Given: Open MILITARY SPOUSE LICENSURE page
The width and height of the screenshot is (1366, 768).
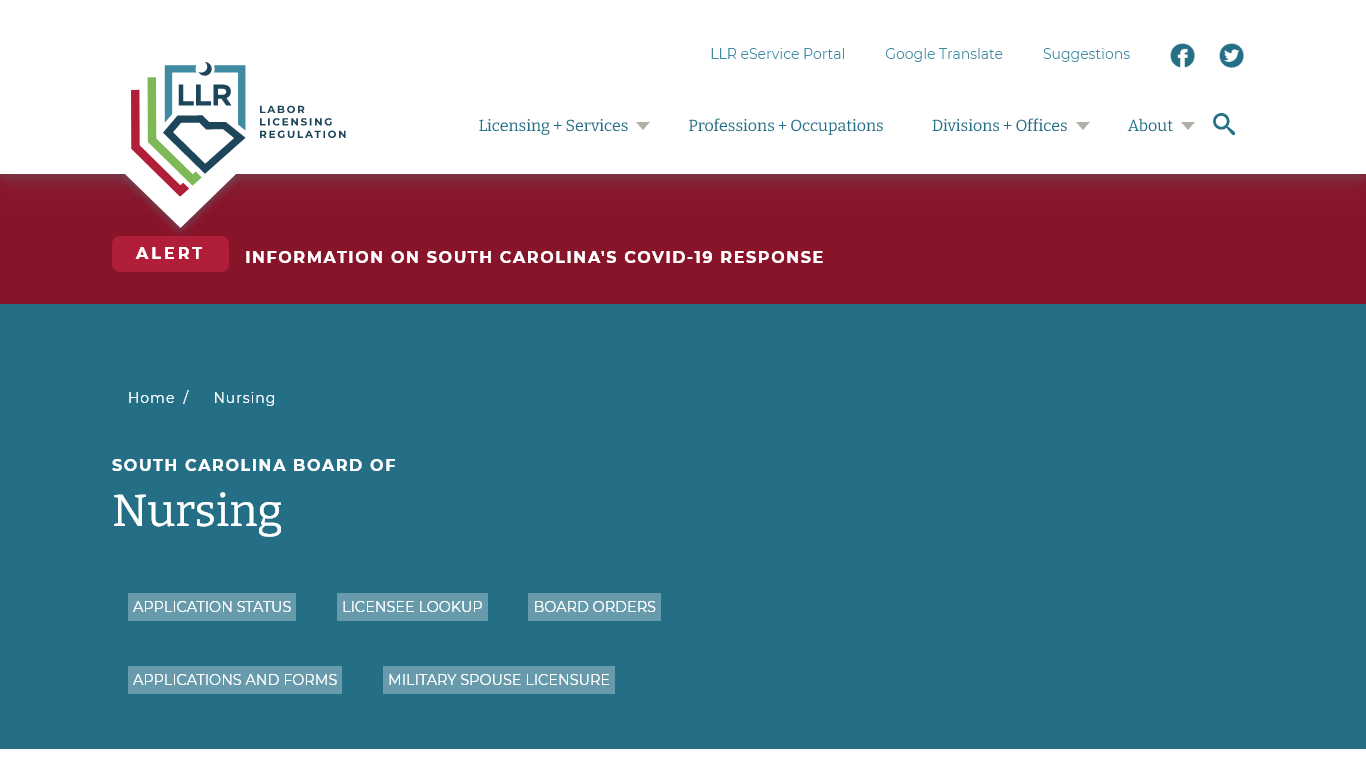Looking at the screenshot, I should tap(498, 679).
